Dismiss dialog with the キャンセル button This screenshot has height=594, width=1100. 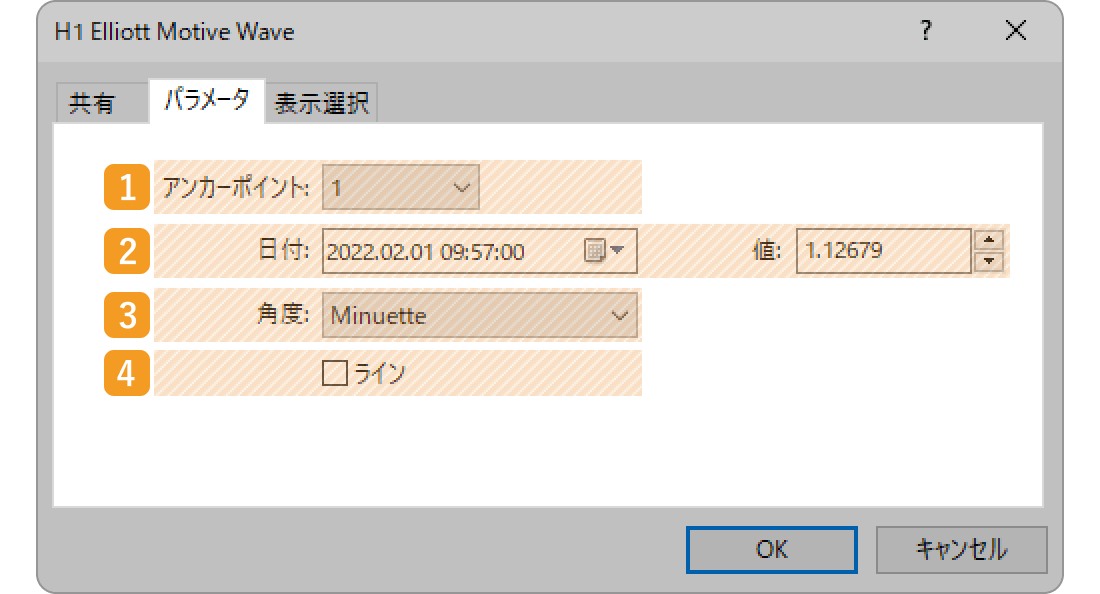[x=961, y=549]
